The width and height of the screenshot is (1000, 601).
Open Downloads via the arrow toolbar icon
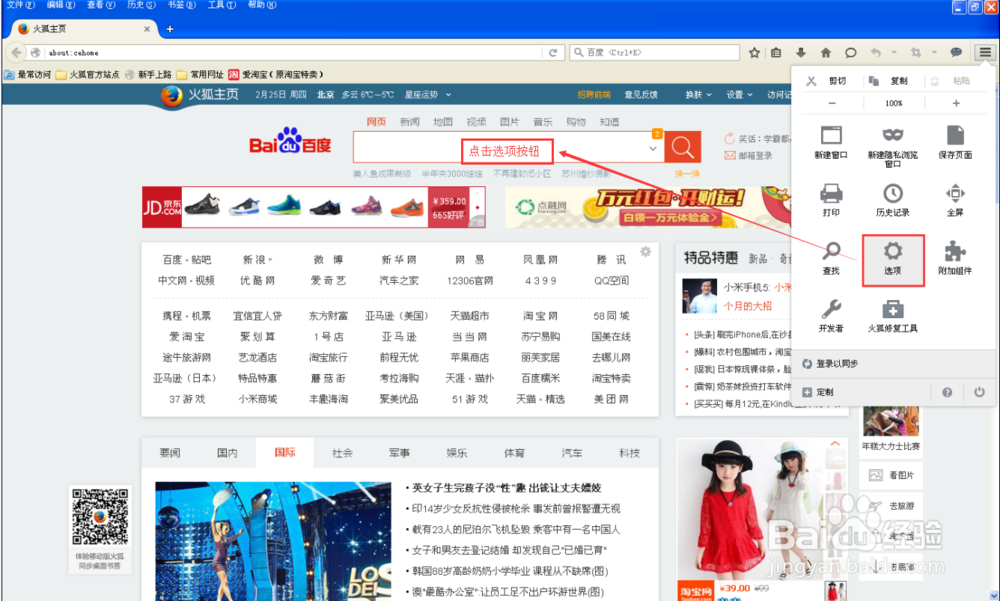[801, 52]
